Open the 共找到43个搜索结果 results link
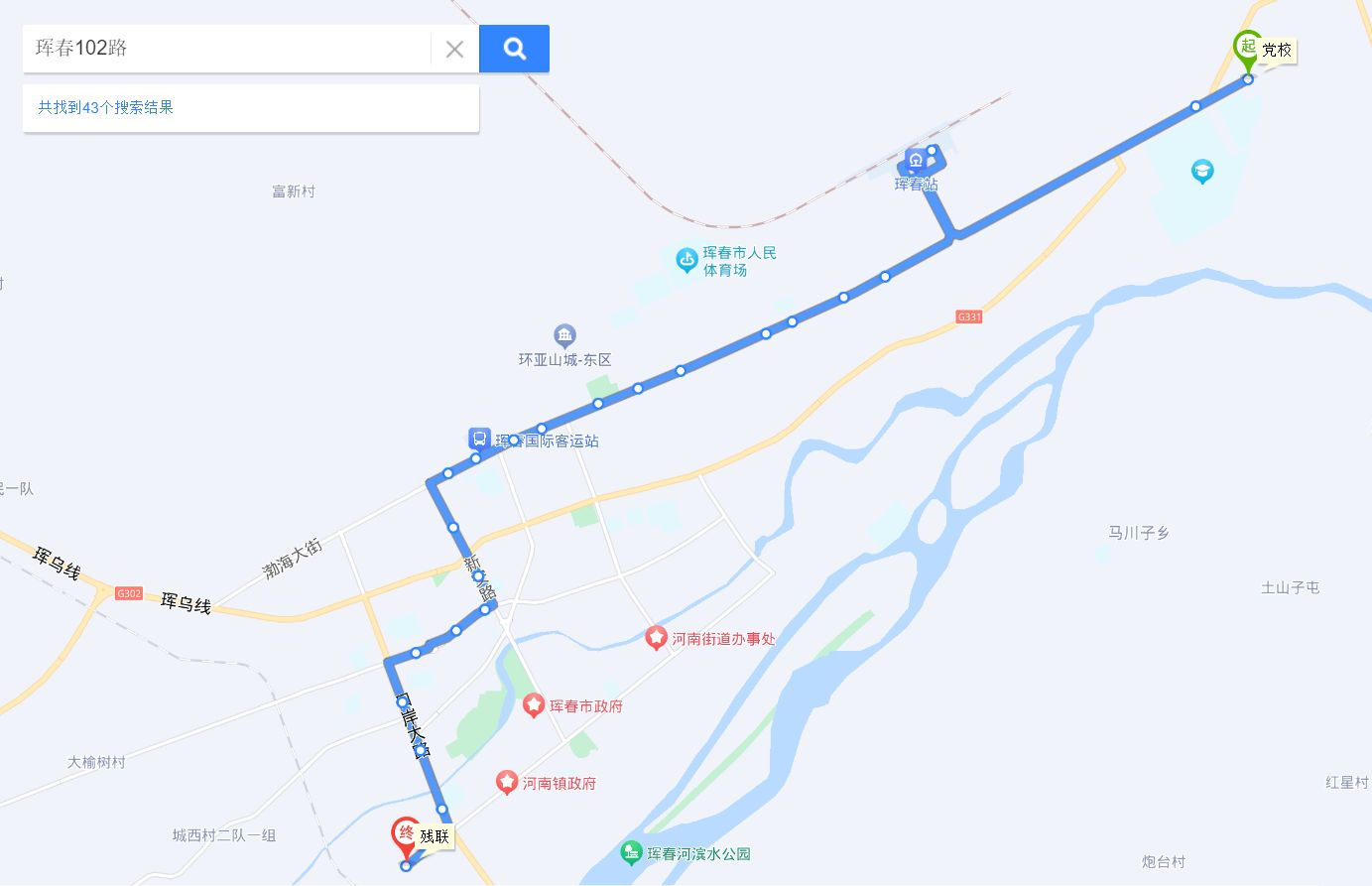 105,107
